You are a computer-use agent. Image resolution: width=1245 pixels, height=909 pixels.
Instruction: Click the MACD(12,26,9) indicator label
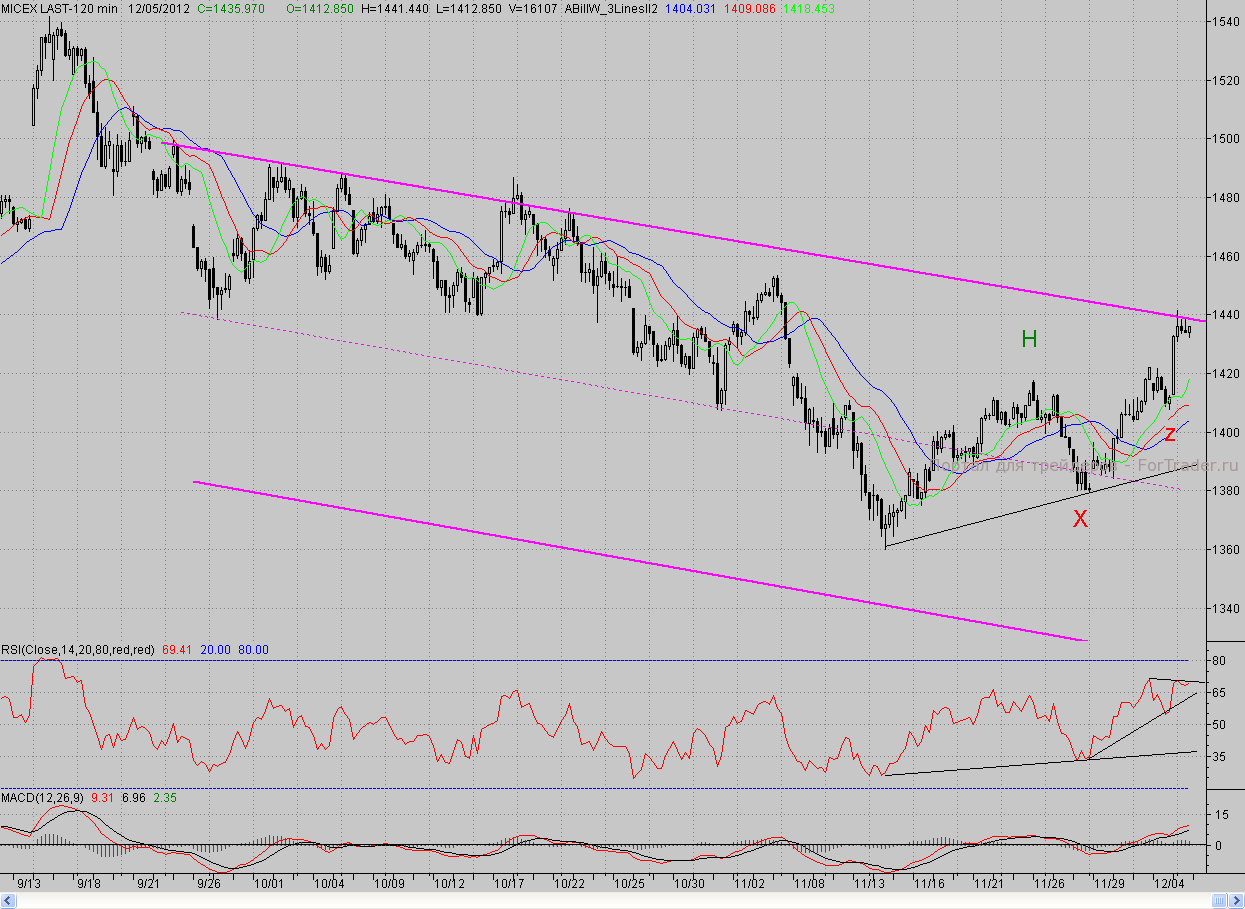(42, 797)
